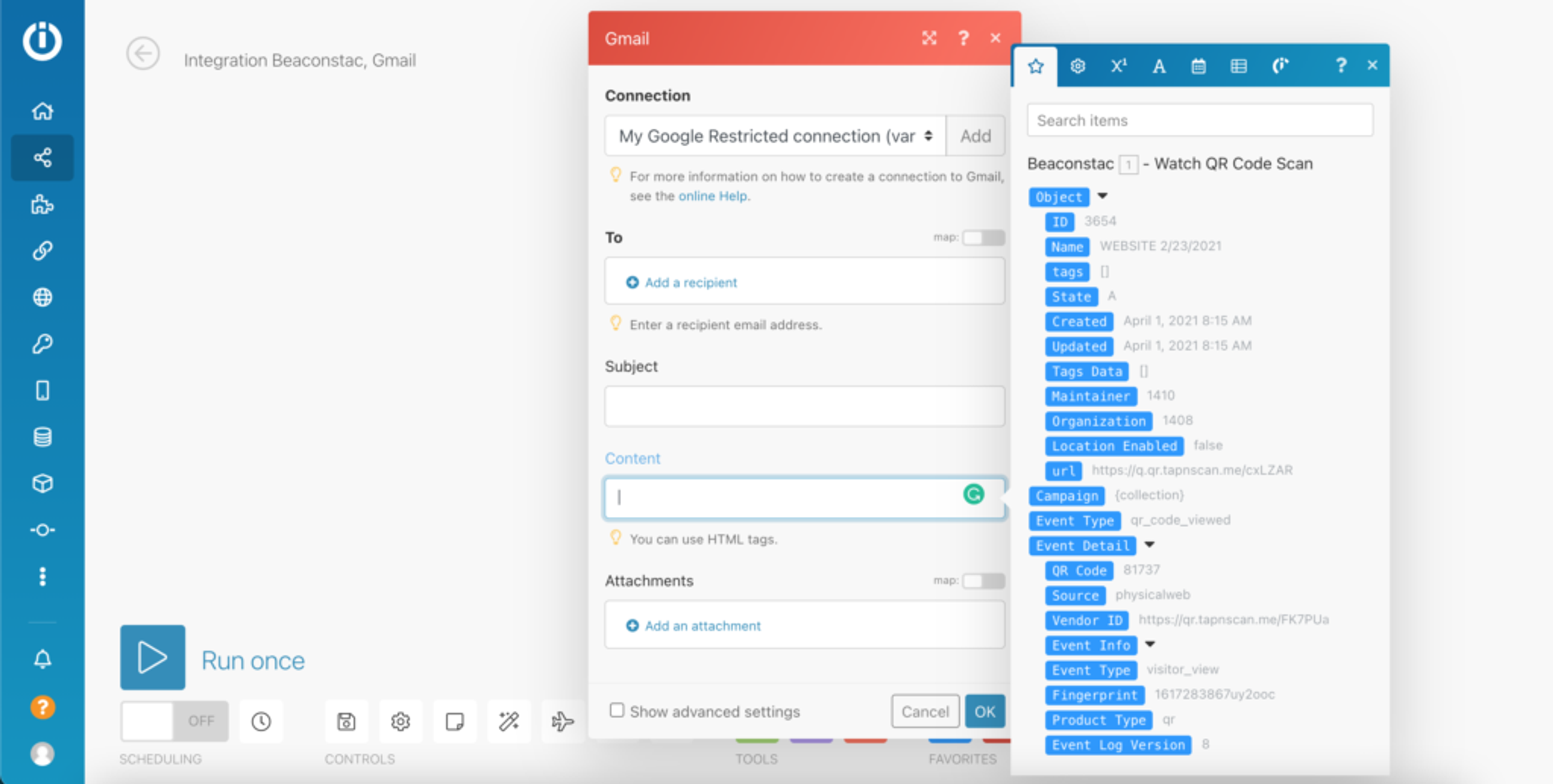Switch to text functions A tab
The width and height of the screenshot is (1553, 784).
[x=1159, y=66]
